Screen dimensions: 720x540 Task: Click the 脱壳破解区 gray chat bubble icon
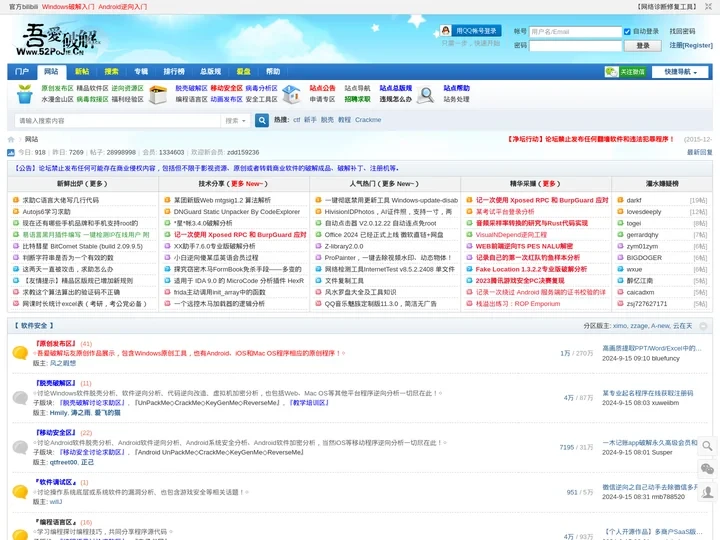[20, 397]
